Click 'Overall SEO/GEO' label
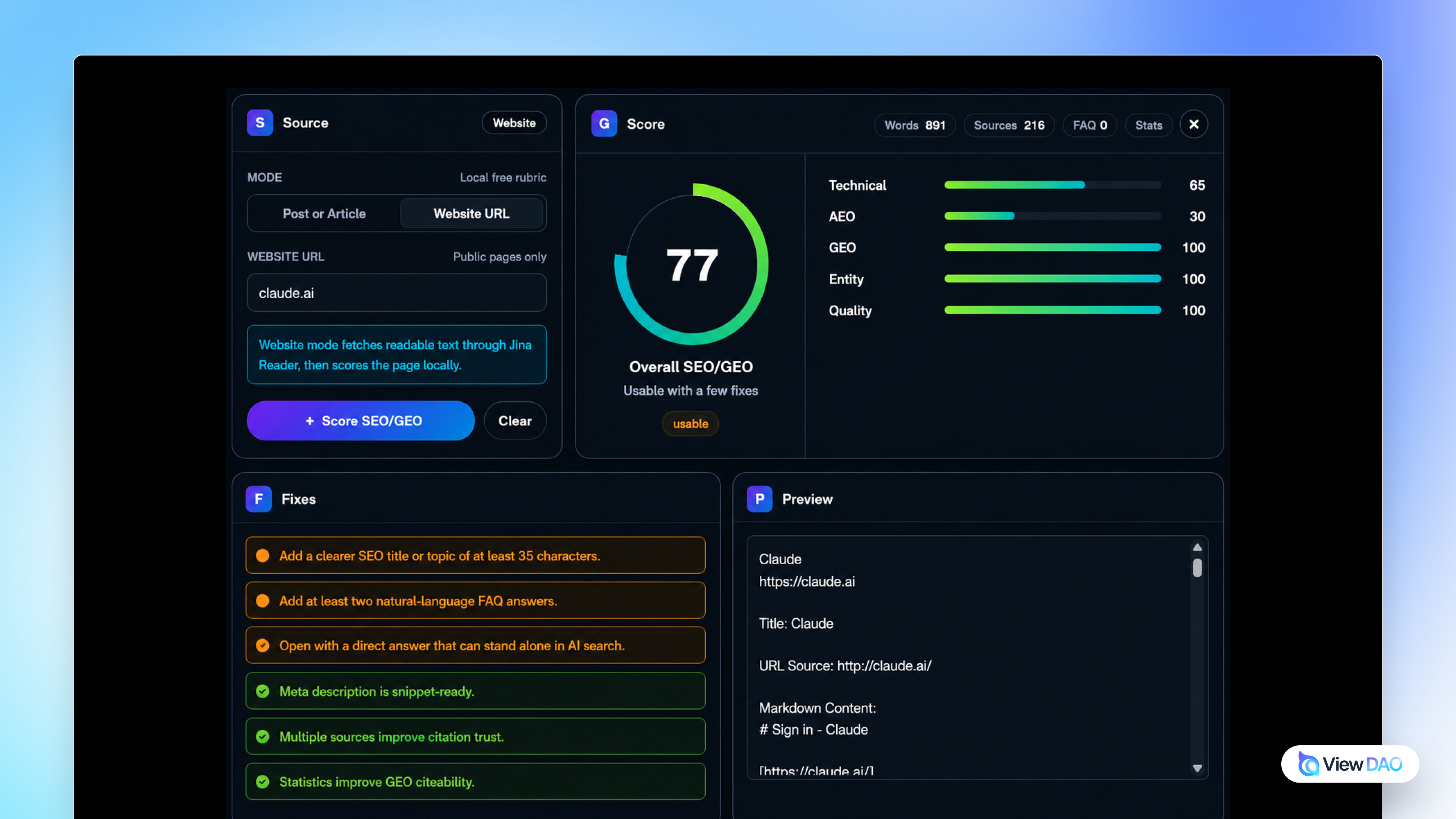 coord(691,366)
